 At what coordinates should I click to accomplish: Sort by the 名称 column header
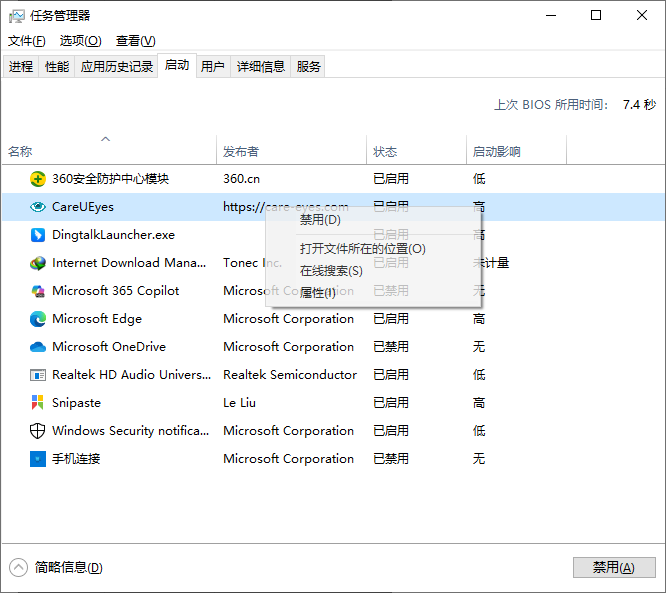[x=109, y=150]
